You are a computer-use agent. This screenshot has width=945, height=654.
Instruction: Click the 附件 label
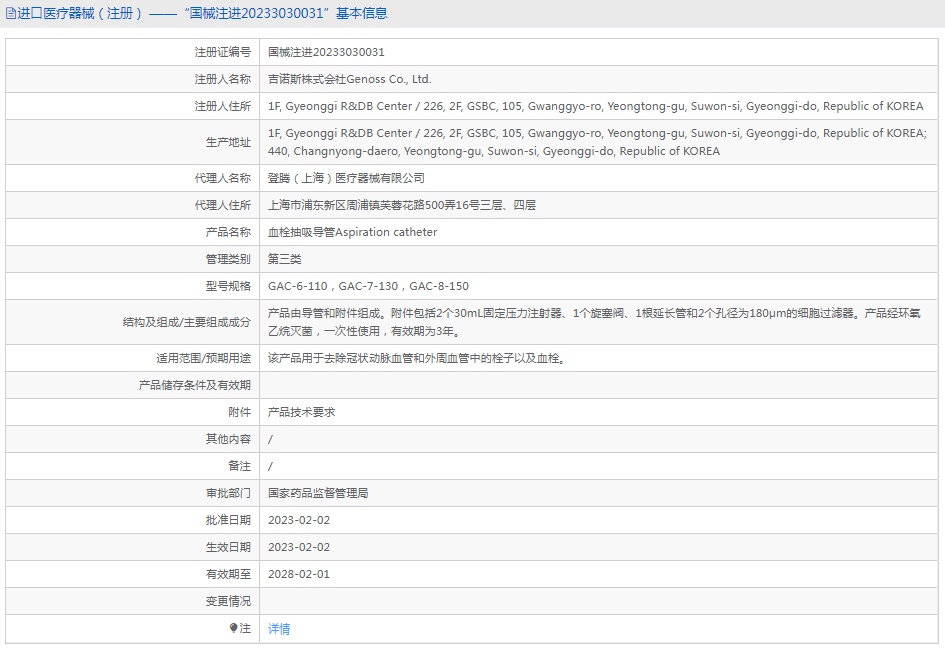point(239,412)
